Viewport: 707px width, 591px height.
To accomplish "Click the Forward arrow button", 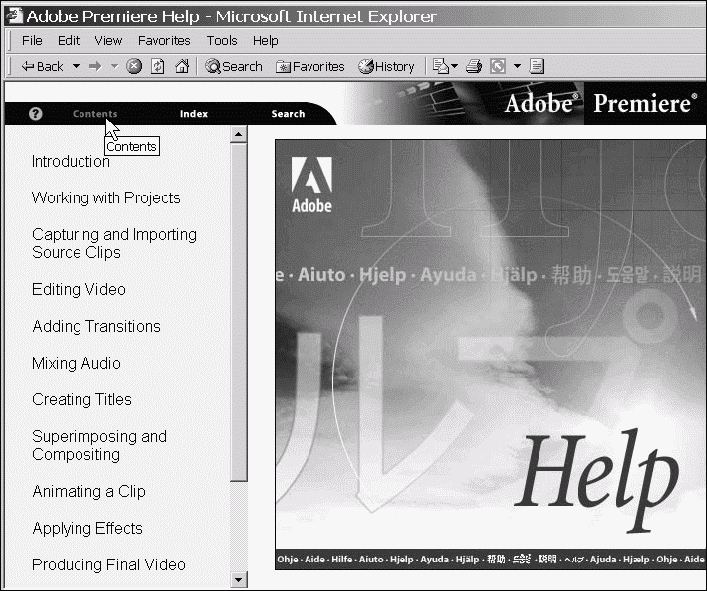I will [x=95, y=67].
